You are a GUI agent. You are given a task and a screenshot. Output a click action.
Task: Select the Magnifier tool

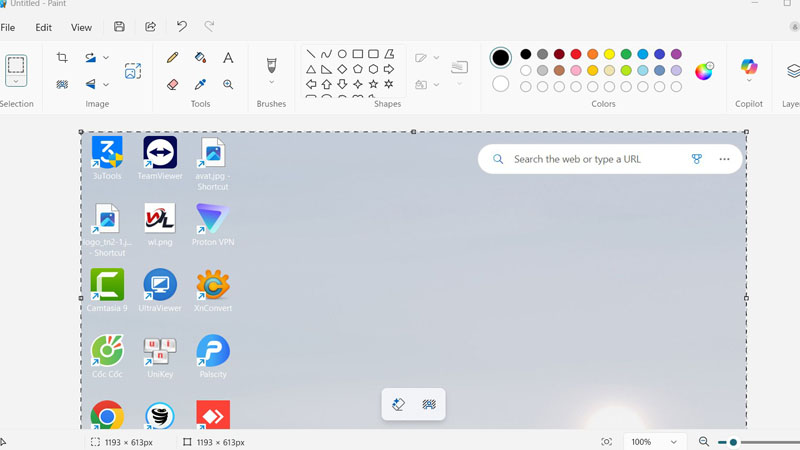[x=228, y=84]
